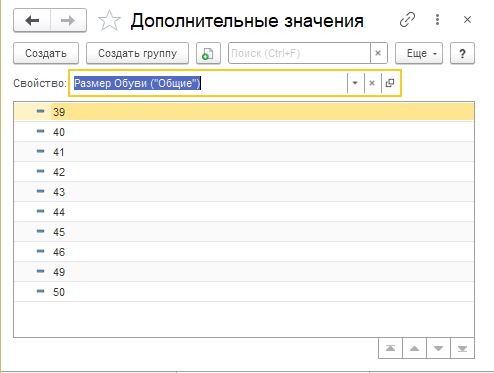Select the row with value 50
Screen dimensions: 494x373
coord(244,292)
